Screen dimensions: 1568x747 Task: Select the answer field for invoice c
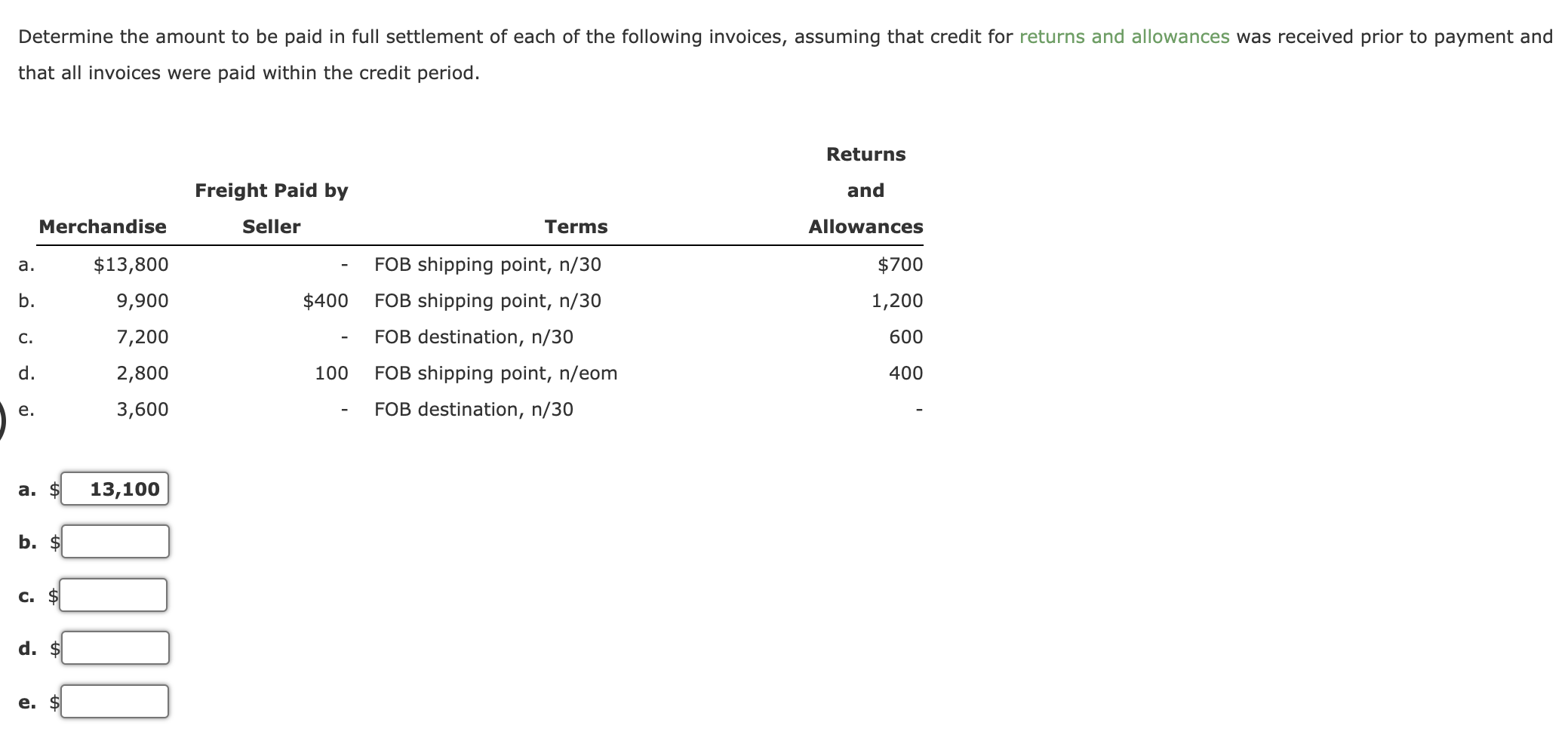114,595
